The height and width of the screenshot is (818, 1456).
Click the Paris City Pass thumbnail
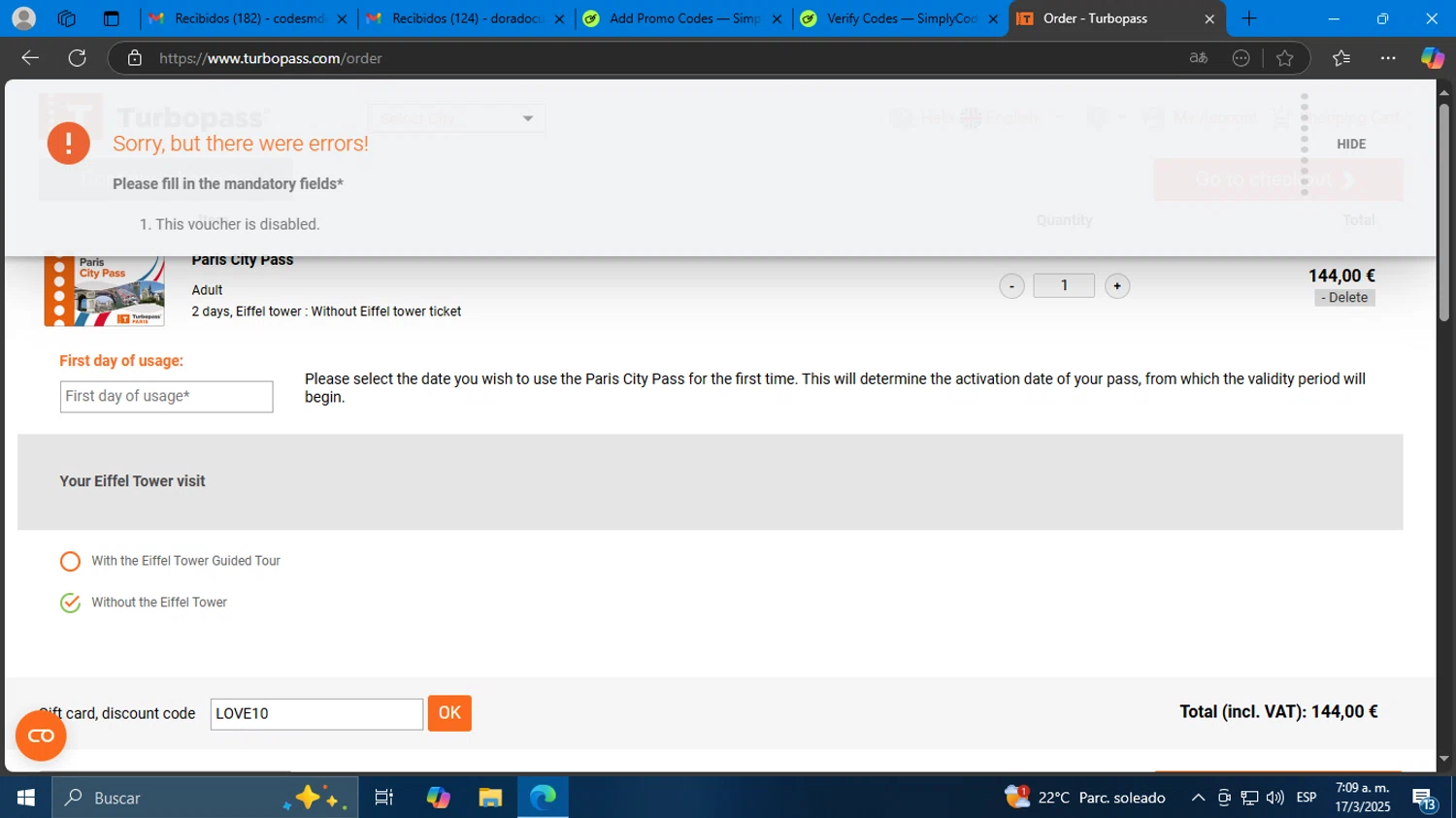[104, 290]
